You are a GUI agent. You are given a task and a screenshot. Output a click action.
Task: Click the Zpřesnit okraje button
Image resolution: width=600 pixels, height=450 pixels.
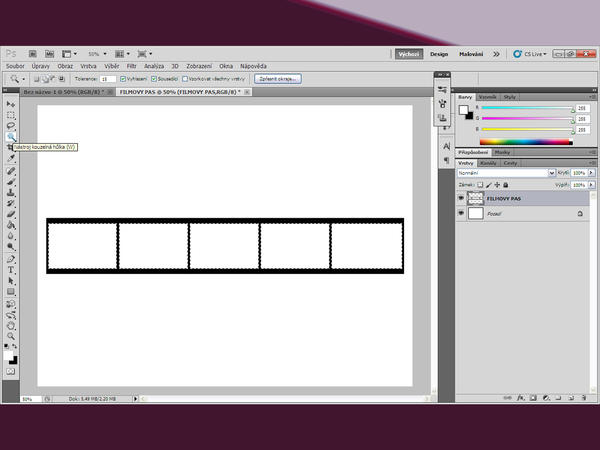(275, 78)
